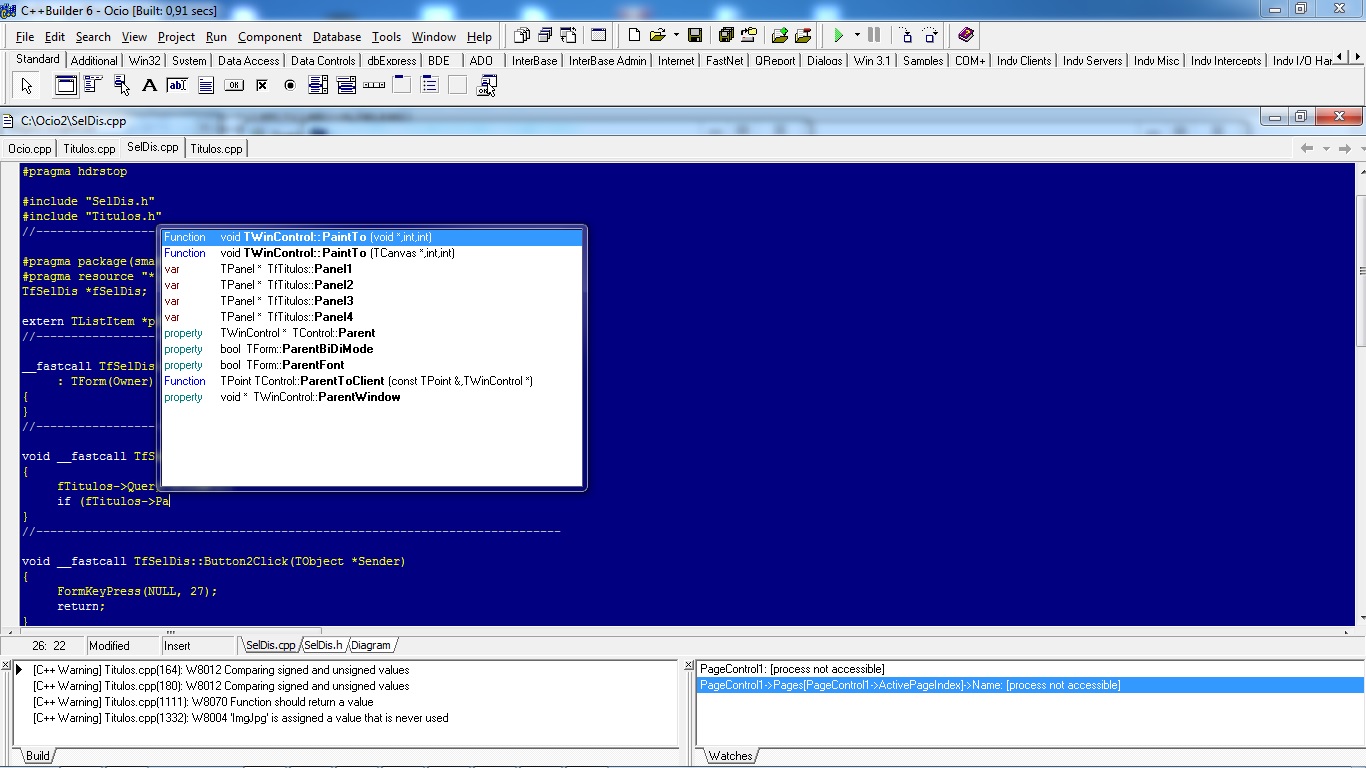This screenshot has width=1366, height=768.
Task: Open the File menu
Action: [25, 37]
